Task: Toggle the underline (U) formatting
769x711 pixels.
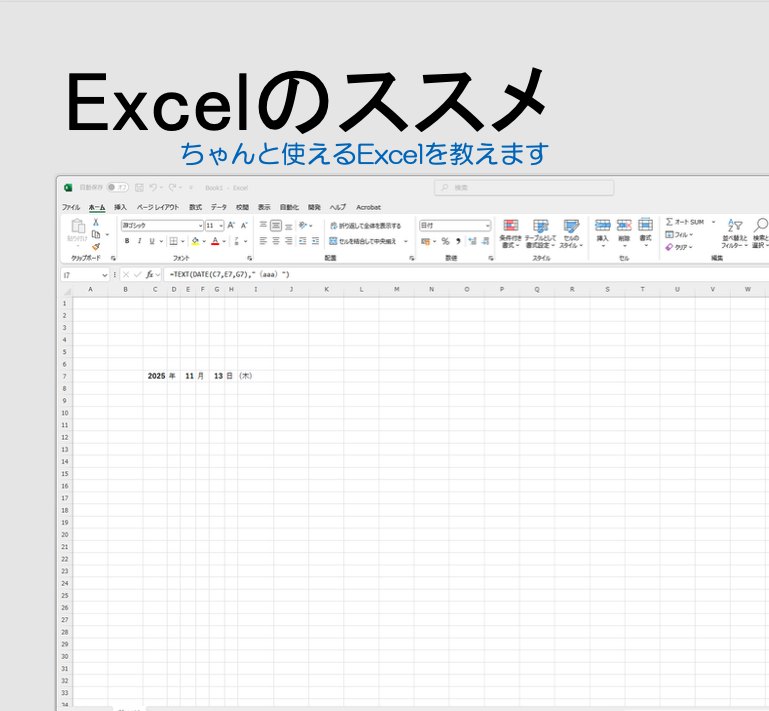Action: (151, 241)
